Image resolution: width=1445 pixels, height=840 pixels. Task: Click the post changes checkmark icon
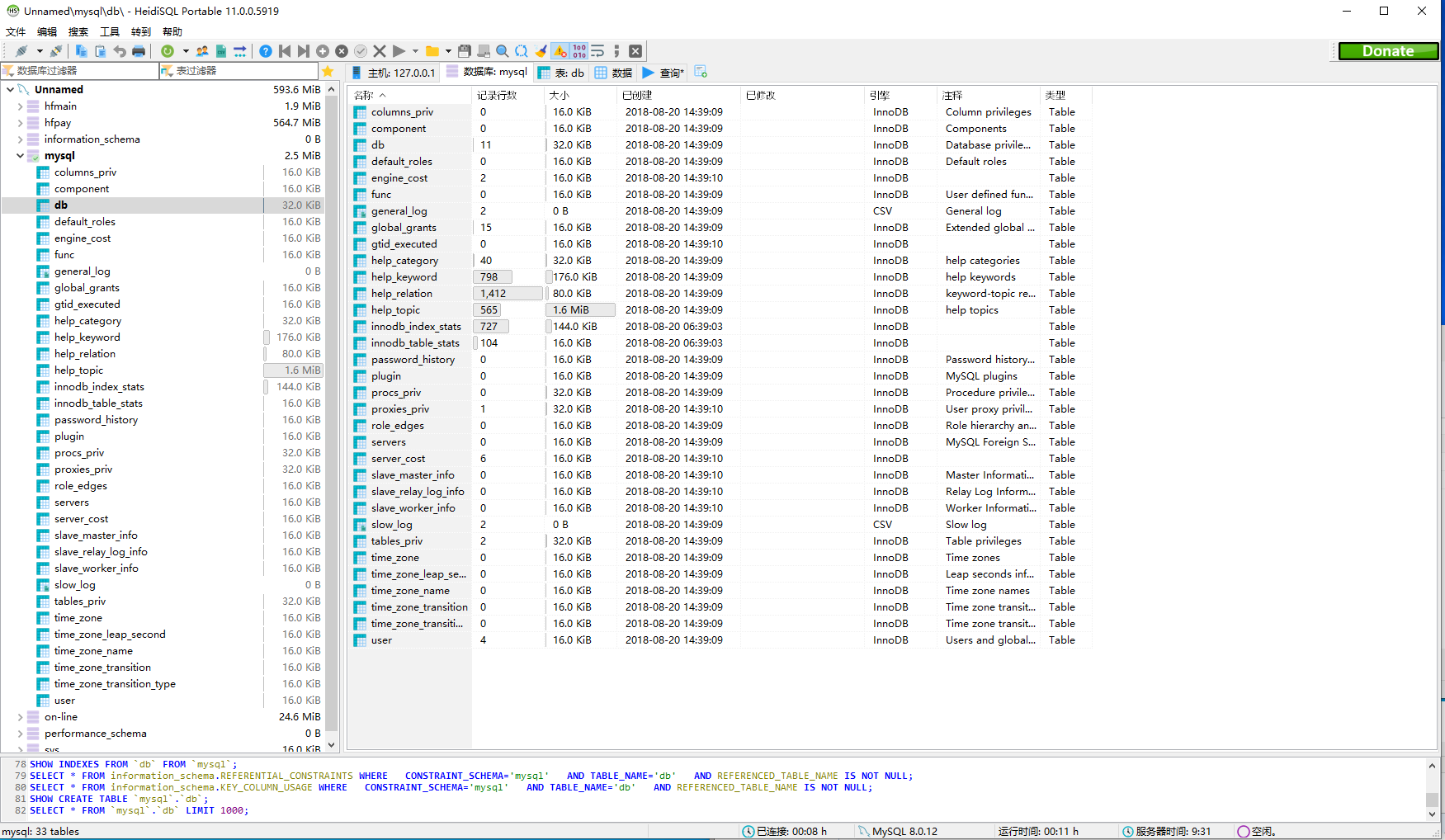361,51
